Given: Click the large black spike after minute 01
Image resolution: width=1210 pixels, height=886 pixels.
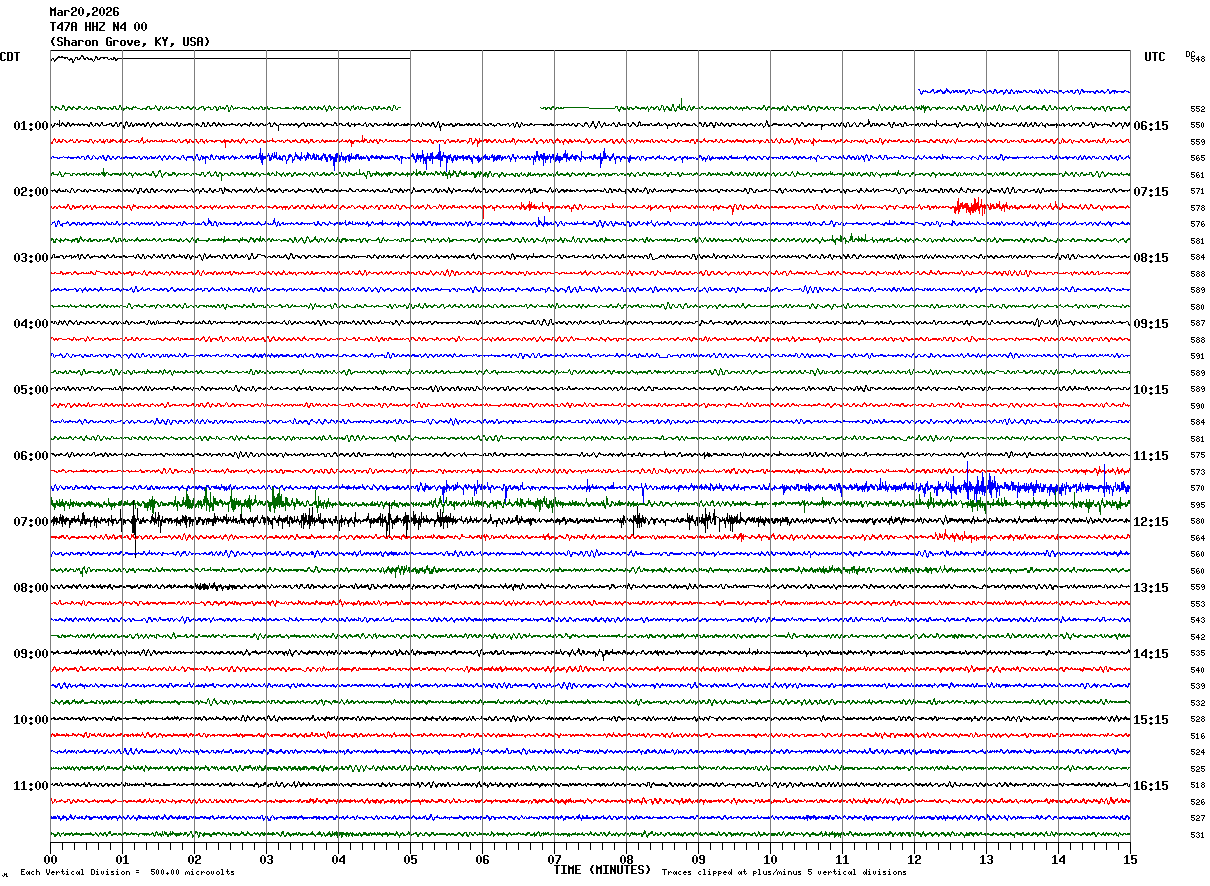Looking at the screenshot, I should (x=134, y=523).
